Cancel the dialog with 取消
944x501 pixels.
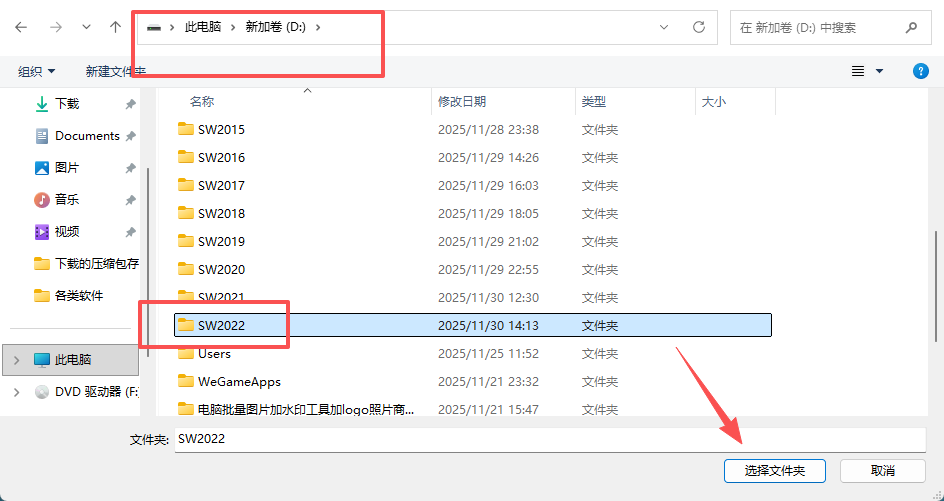point(883,471)
